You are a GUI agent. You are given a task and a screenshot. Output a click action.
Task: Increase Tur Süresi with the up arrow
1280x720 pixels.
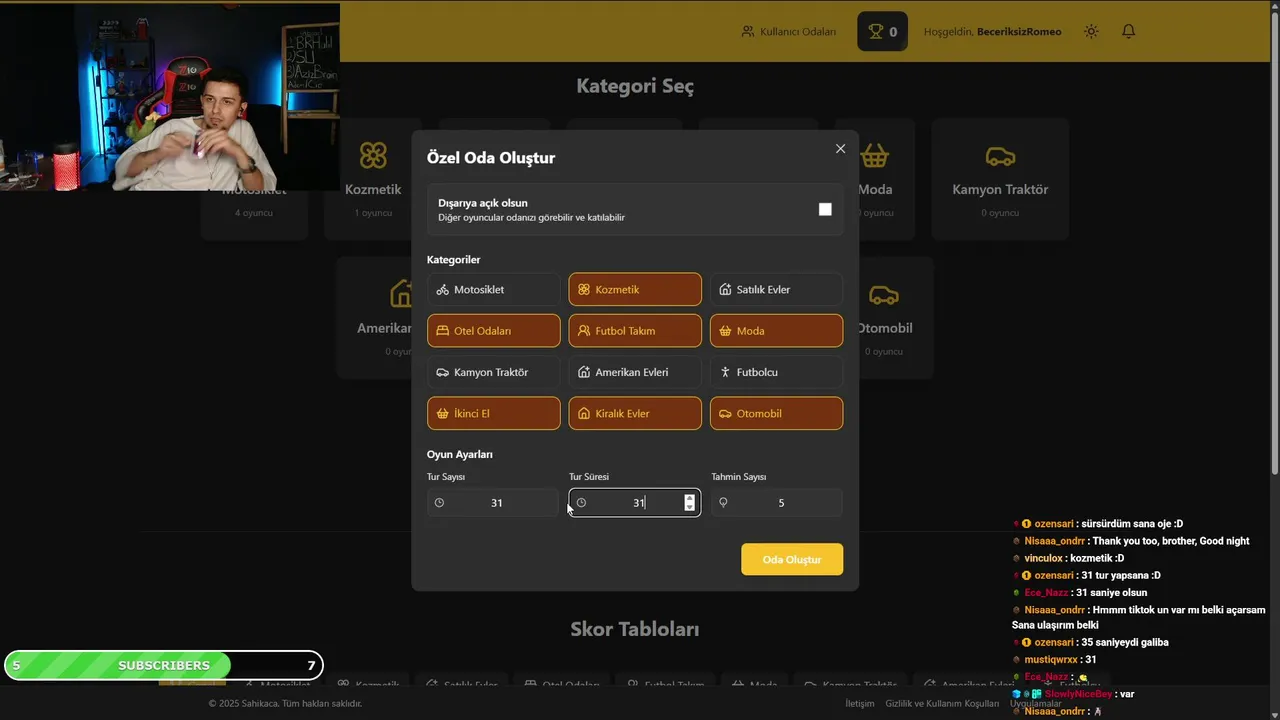tap(689, 498)
